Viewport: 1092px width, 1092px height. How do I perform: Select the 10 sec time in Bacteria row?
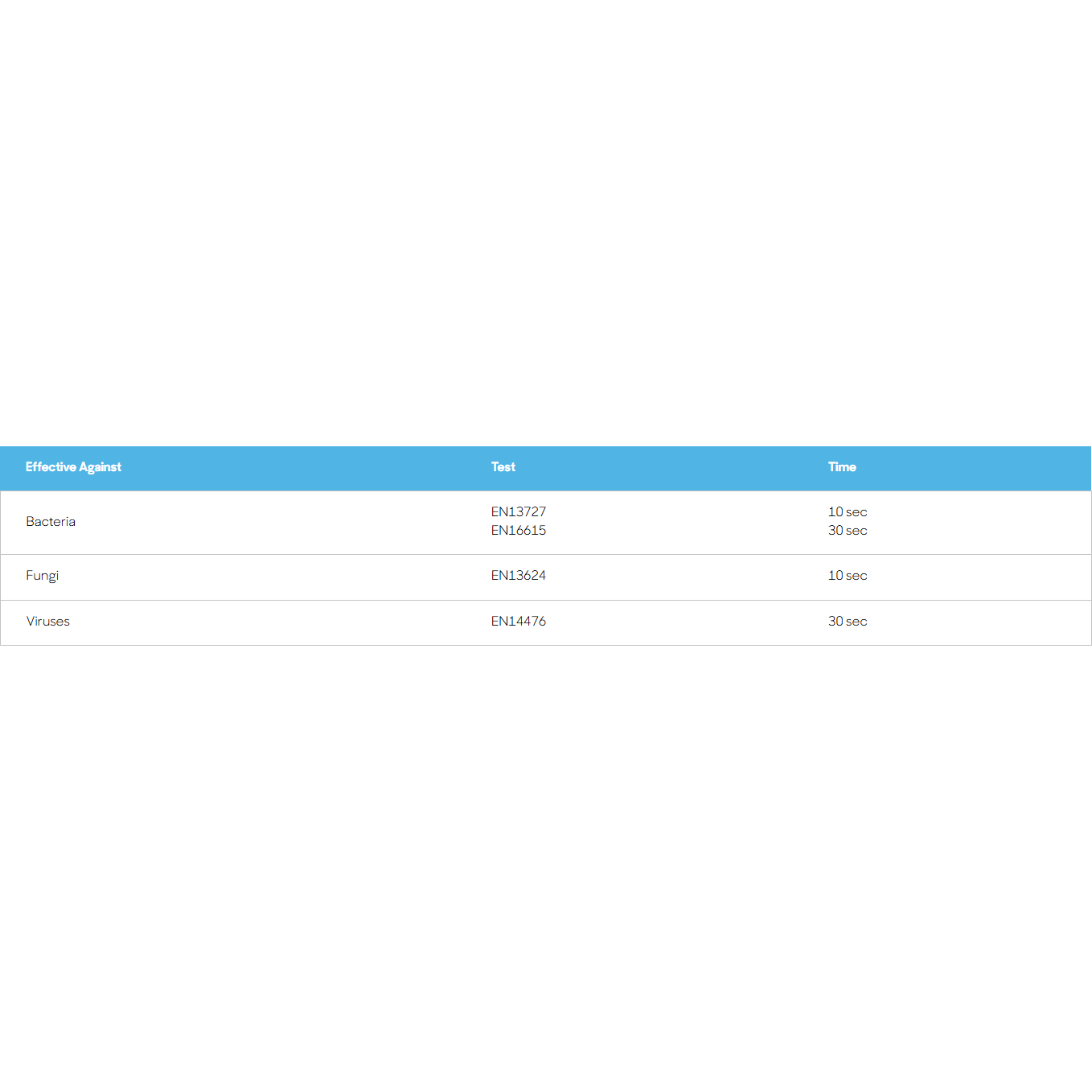tap(848, 512)
